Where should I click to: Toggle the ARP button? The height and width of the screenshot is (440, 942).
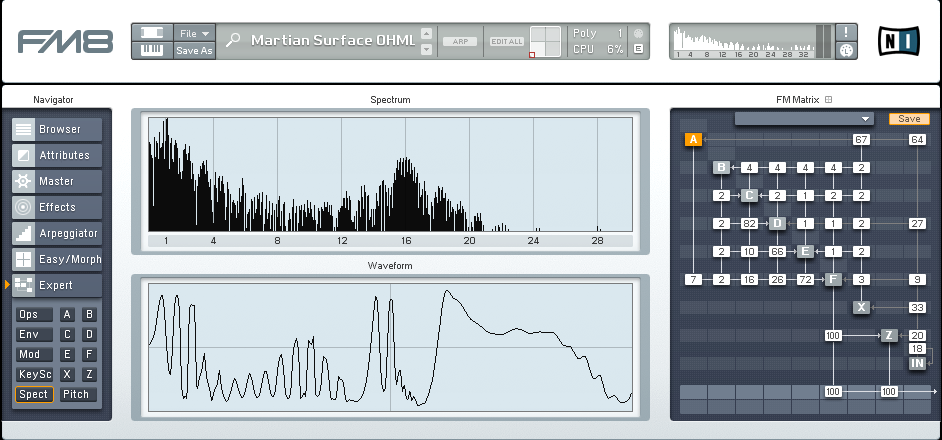[x=460, y=41]
